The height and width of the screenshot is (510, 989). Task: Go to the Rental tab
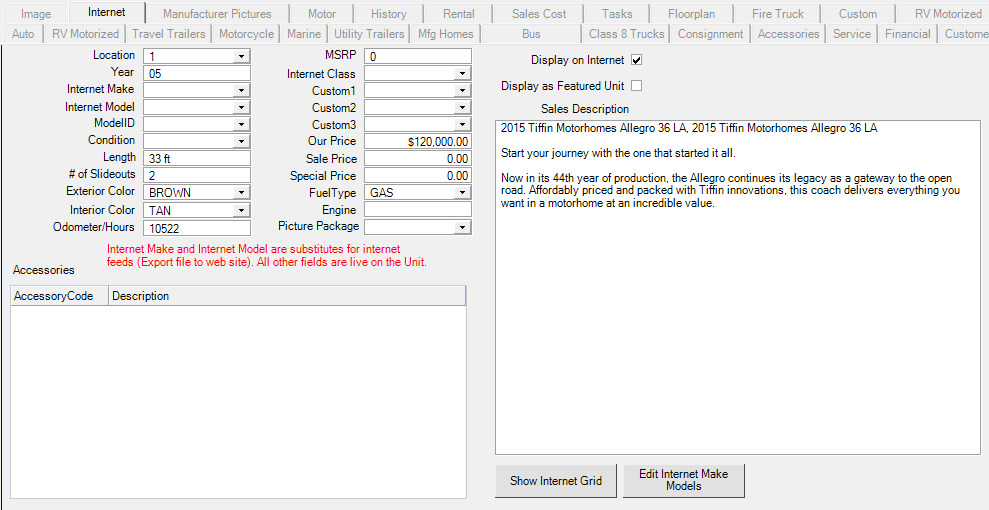459,14
